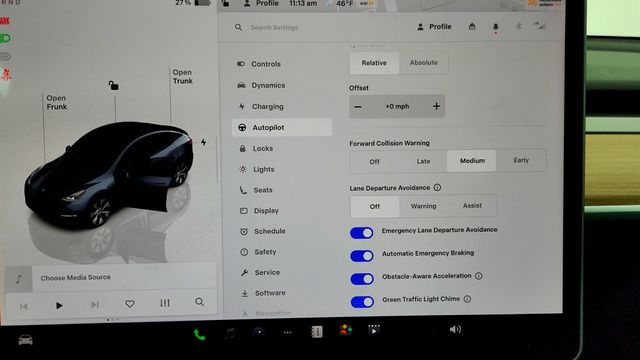Tap Choose Media Source
Screen dimensions: 640x360
[76, 278]
